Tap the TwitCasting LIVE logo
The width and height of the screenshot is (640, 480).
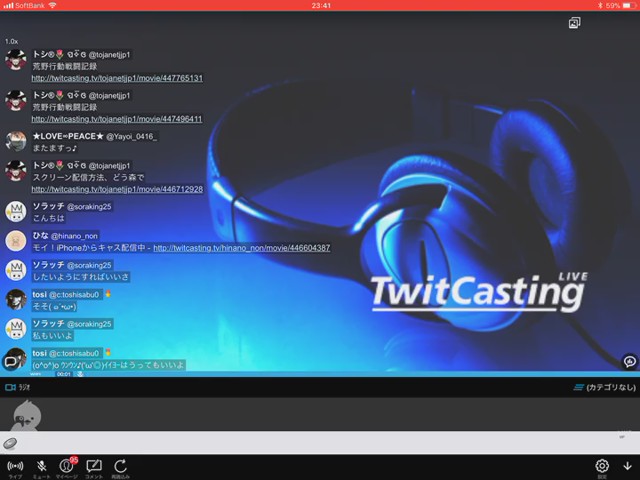coord(480,291)
